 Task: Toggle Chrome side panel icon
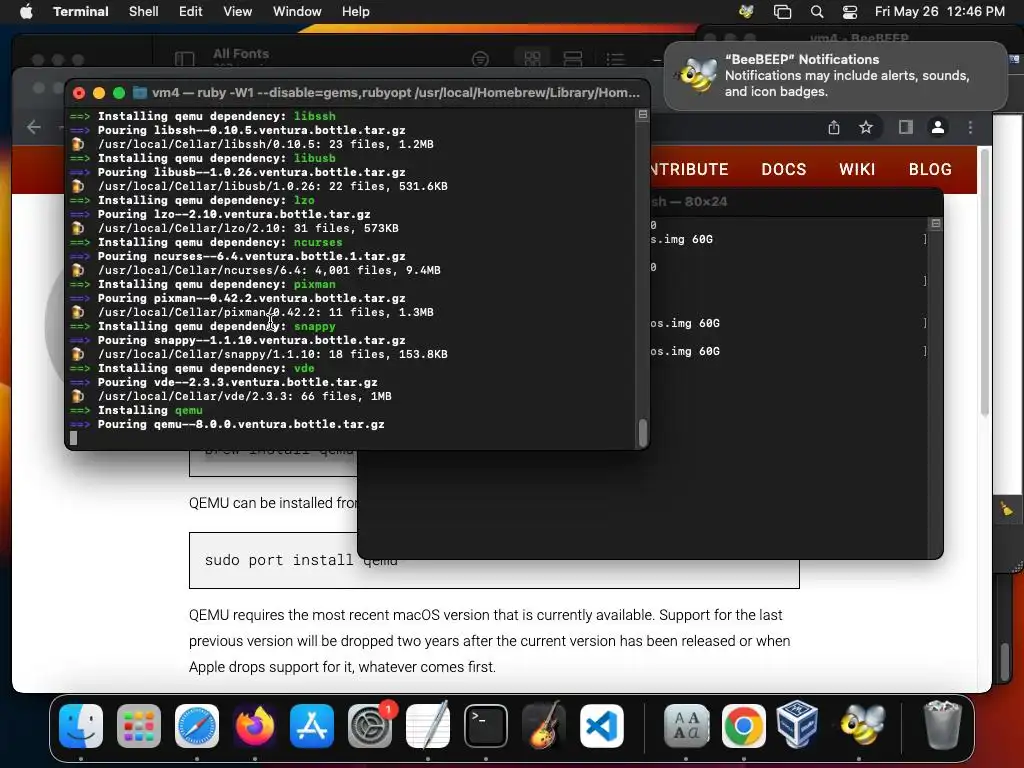tap(905, 127)
